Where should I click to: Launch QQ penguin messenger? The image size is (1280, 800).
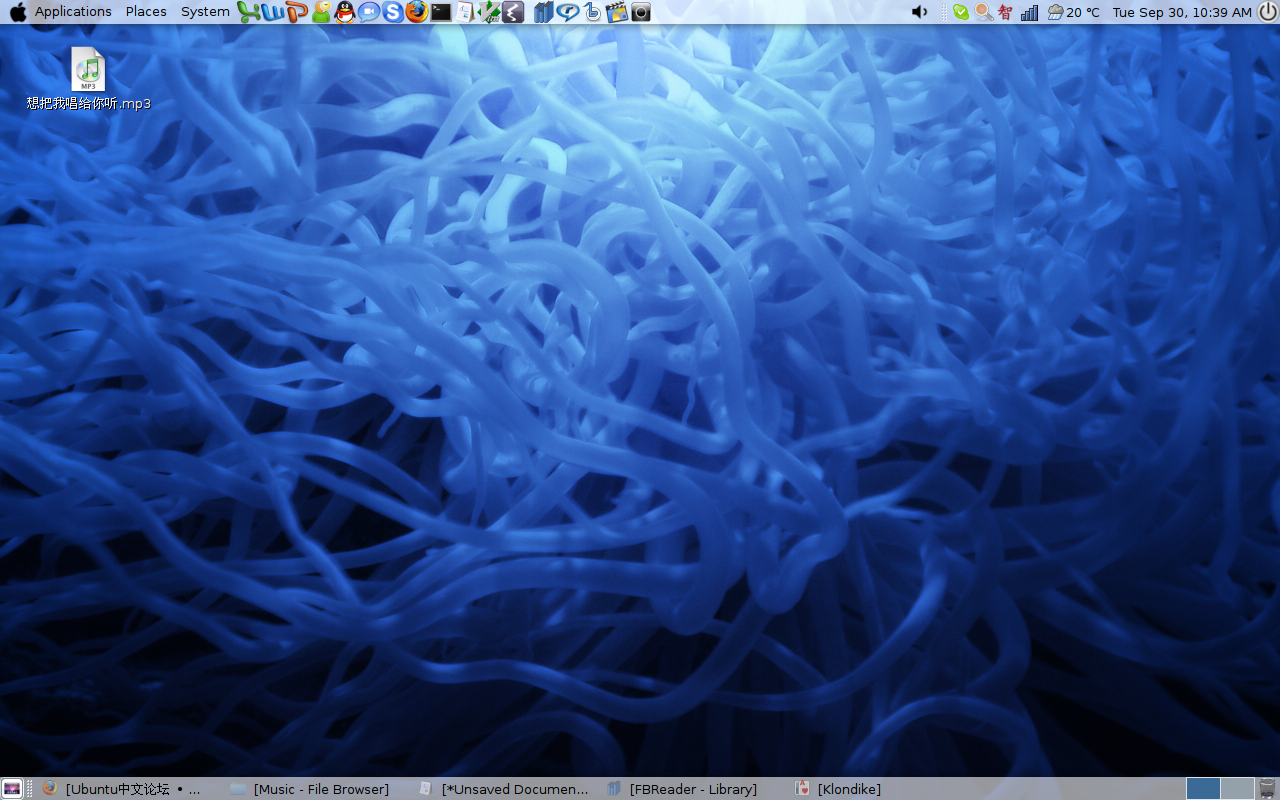(345, 12)
